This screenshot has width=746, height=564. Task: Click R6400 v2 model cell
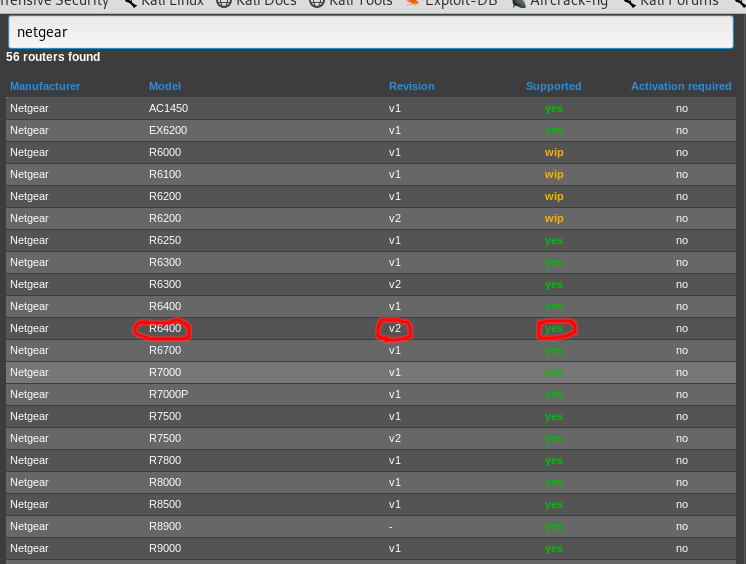(165, 328)
